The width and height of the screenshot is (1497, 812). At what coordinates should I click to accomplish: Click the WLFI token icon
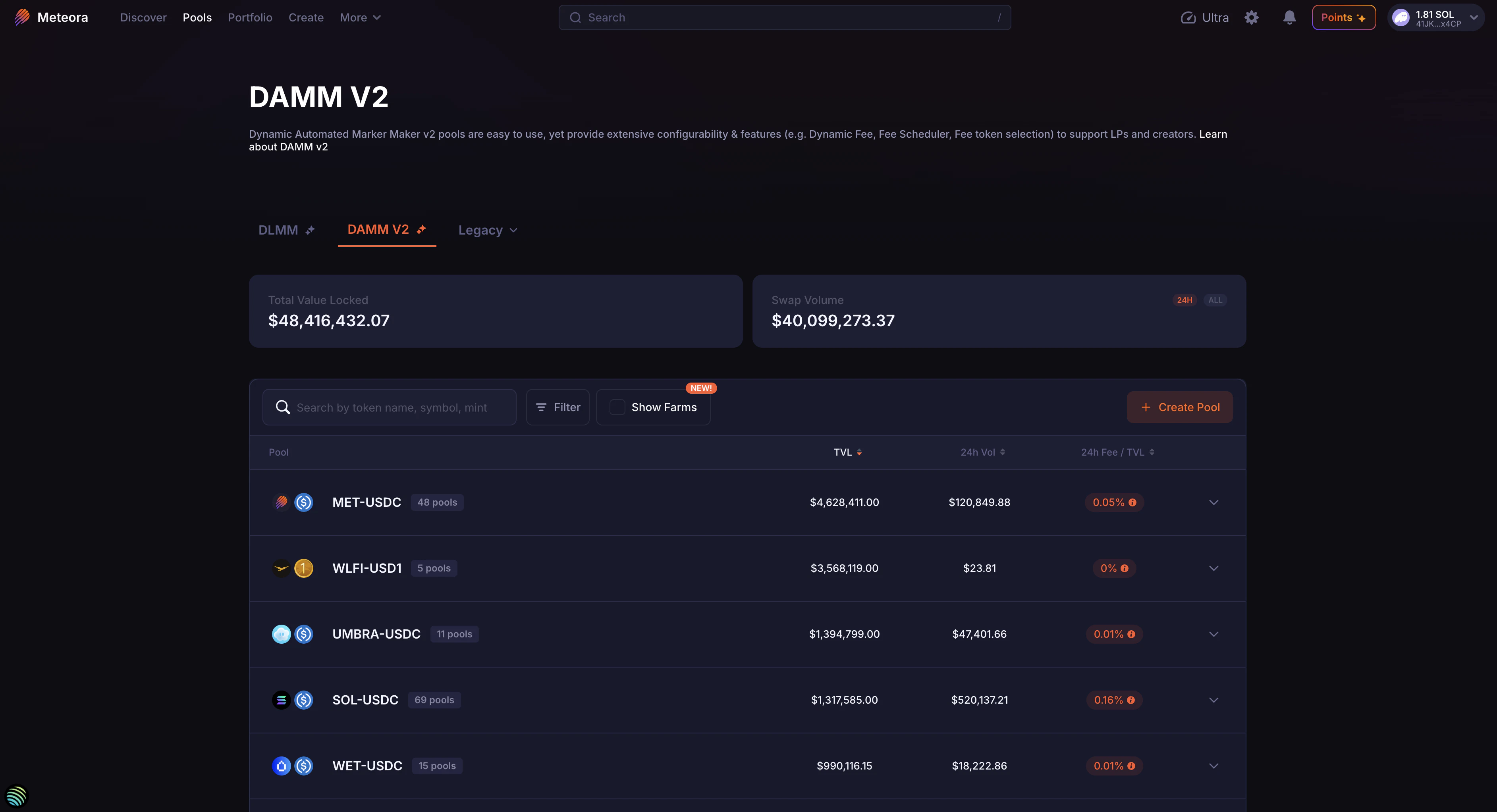[x=281, y=568]
